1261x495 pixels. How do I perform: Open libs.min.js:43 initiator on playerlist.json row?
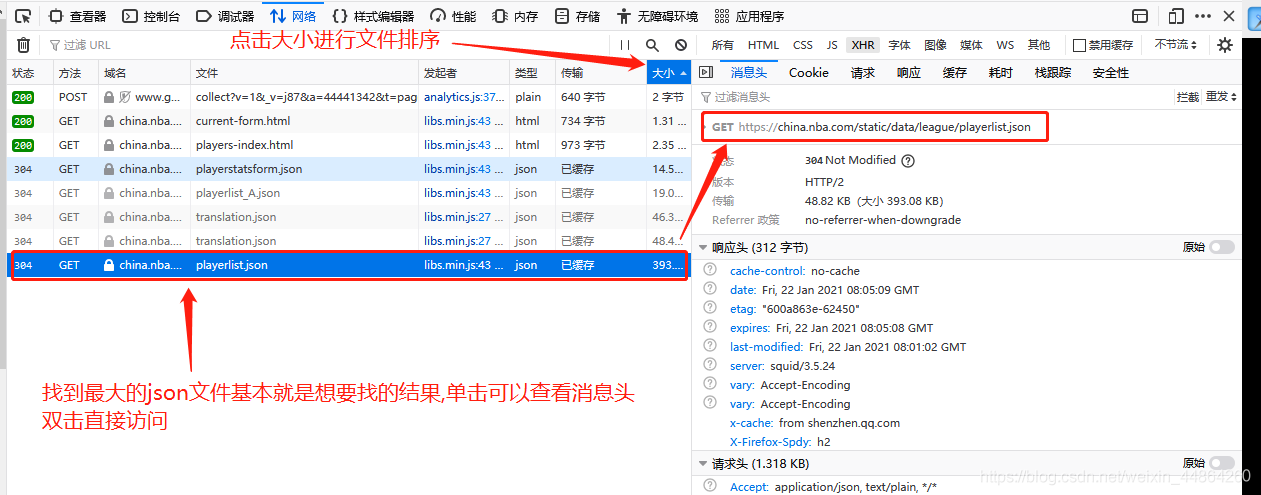(x=464, y=265)
